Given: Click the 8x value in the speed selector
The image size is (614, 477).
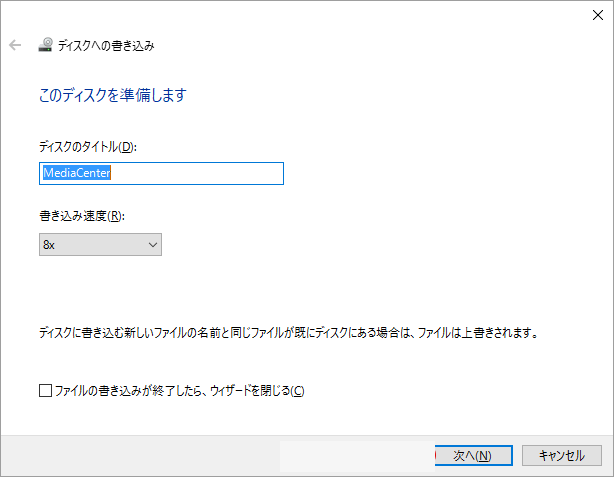Looking at the screenshot, I should [x=50, y=244].
